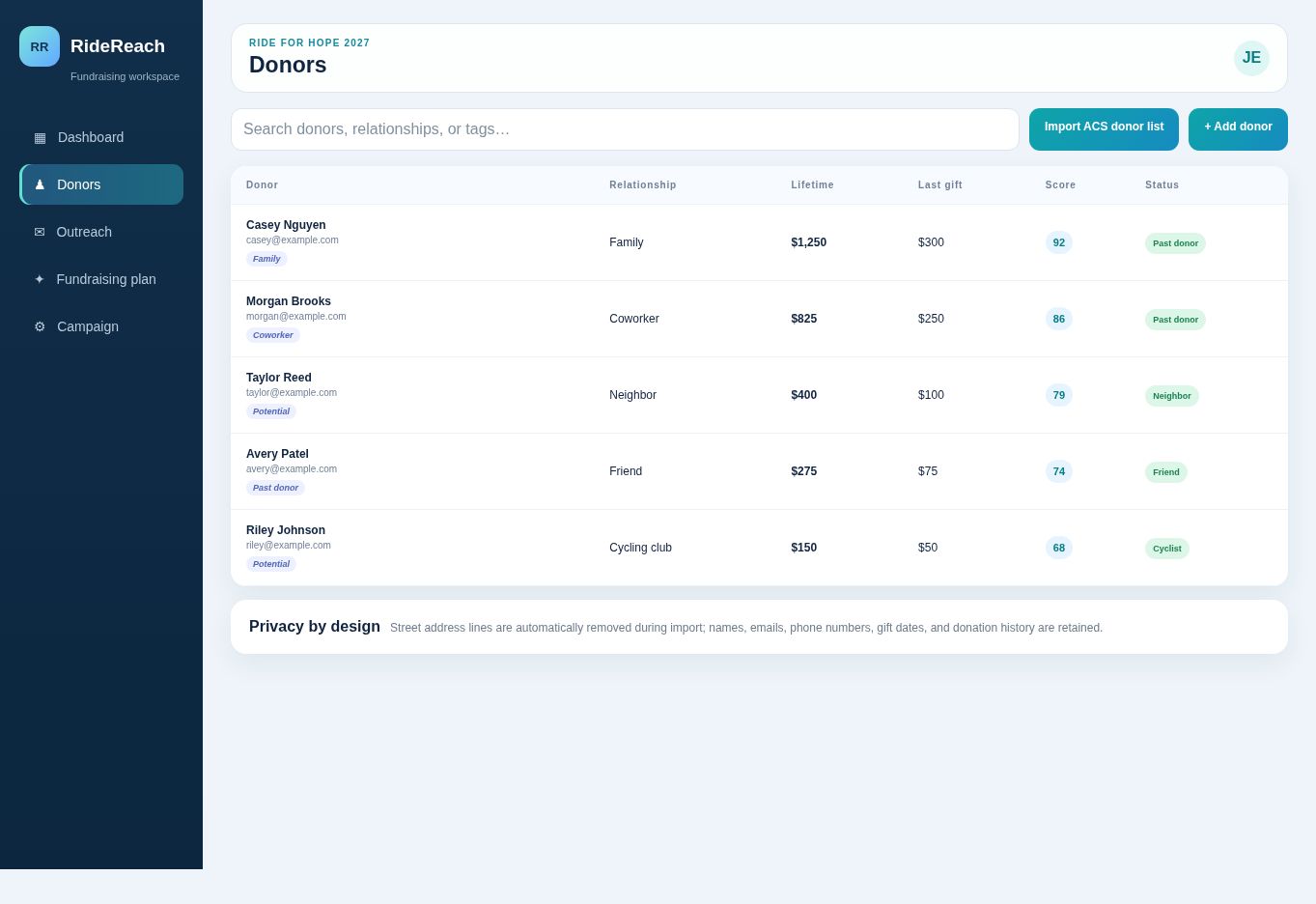Click the Campaign gear icon
This screenshot has width=1316, height=904.
pos(40,326)
